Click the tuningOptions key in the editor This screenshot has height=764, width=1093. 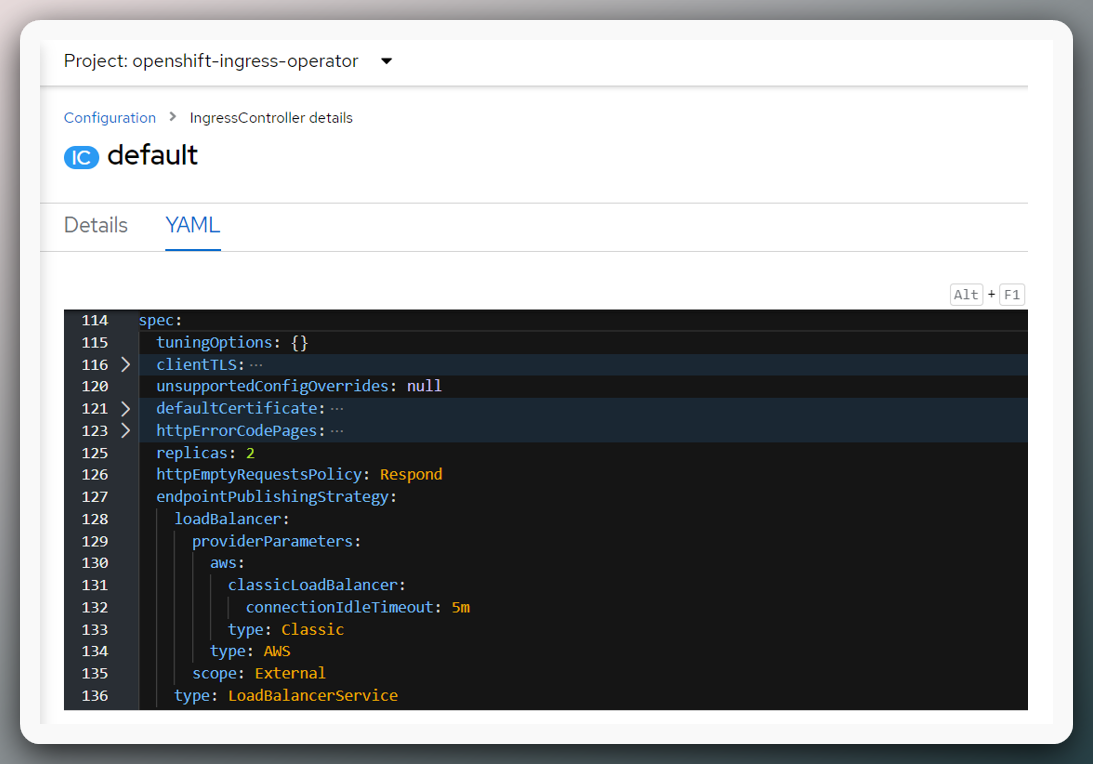click(x=214, y=342)
